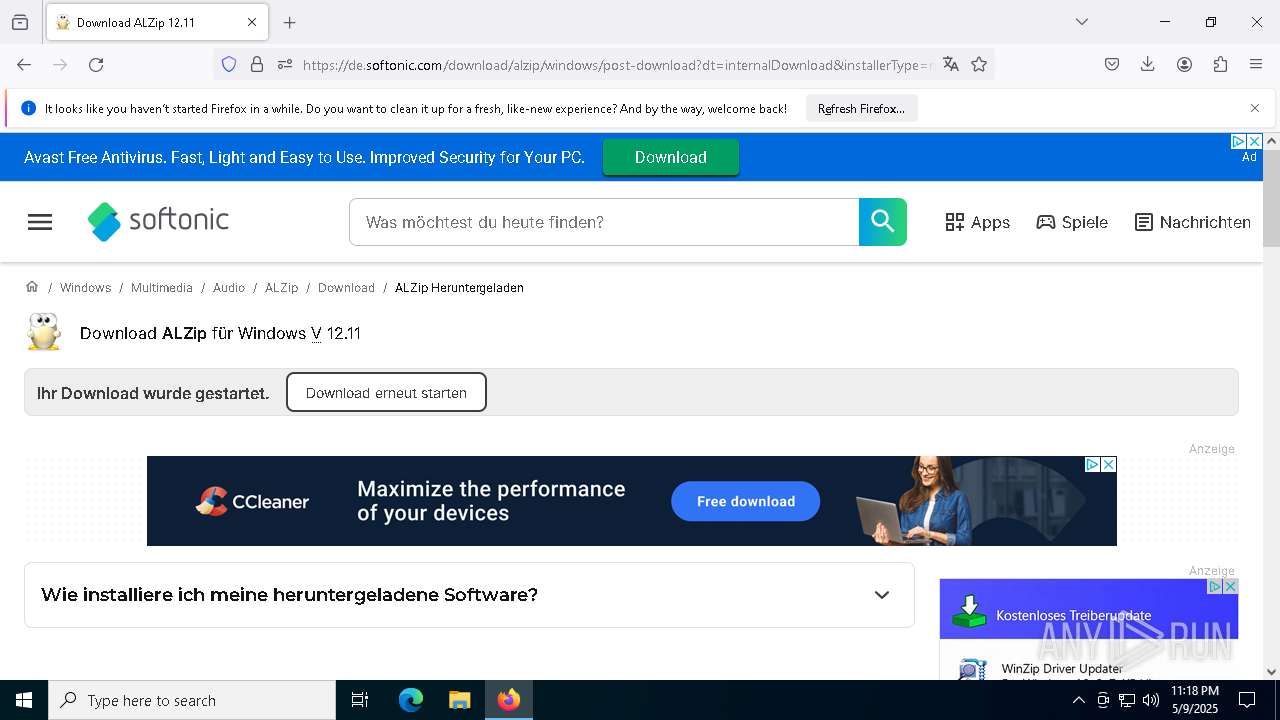
Task: Navigate to Download breadcrumb link
Action: pos(346,288)
